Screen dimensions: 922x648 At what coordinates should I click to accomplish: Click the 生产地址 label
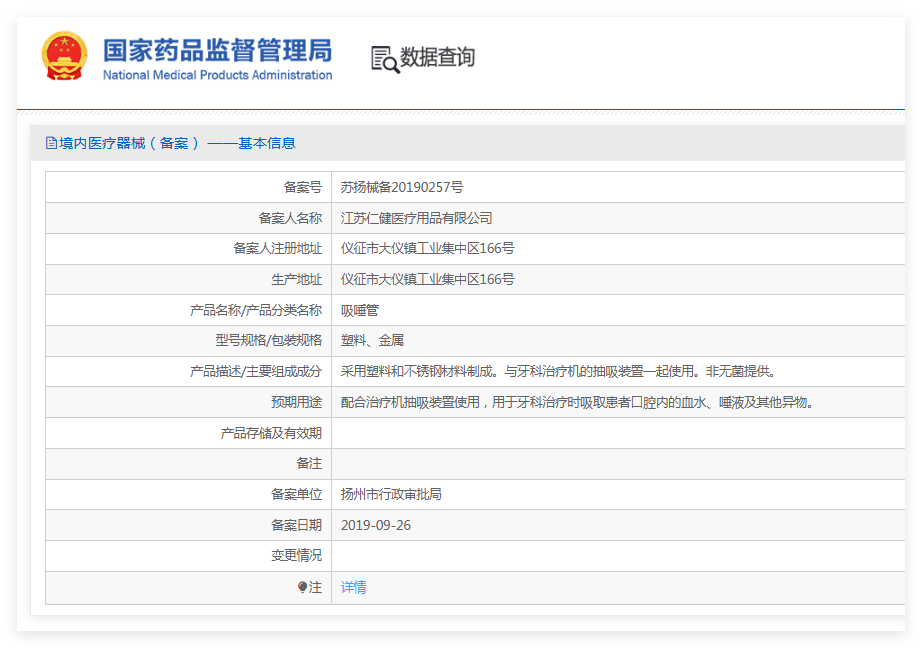click(296, 279)
